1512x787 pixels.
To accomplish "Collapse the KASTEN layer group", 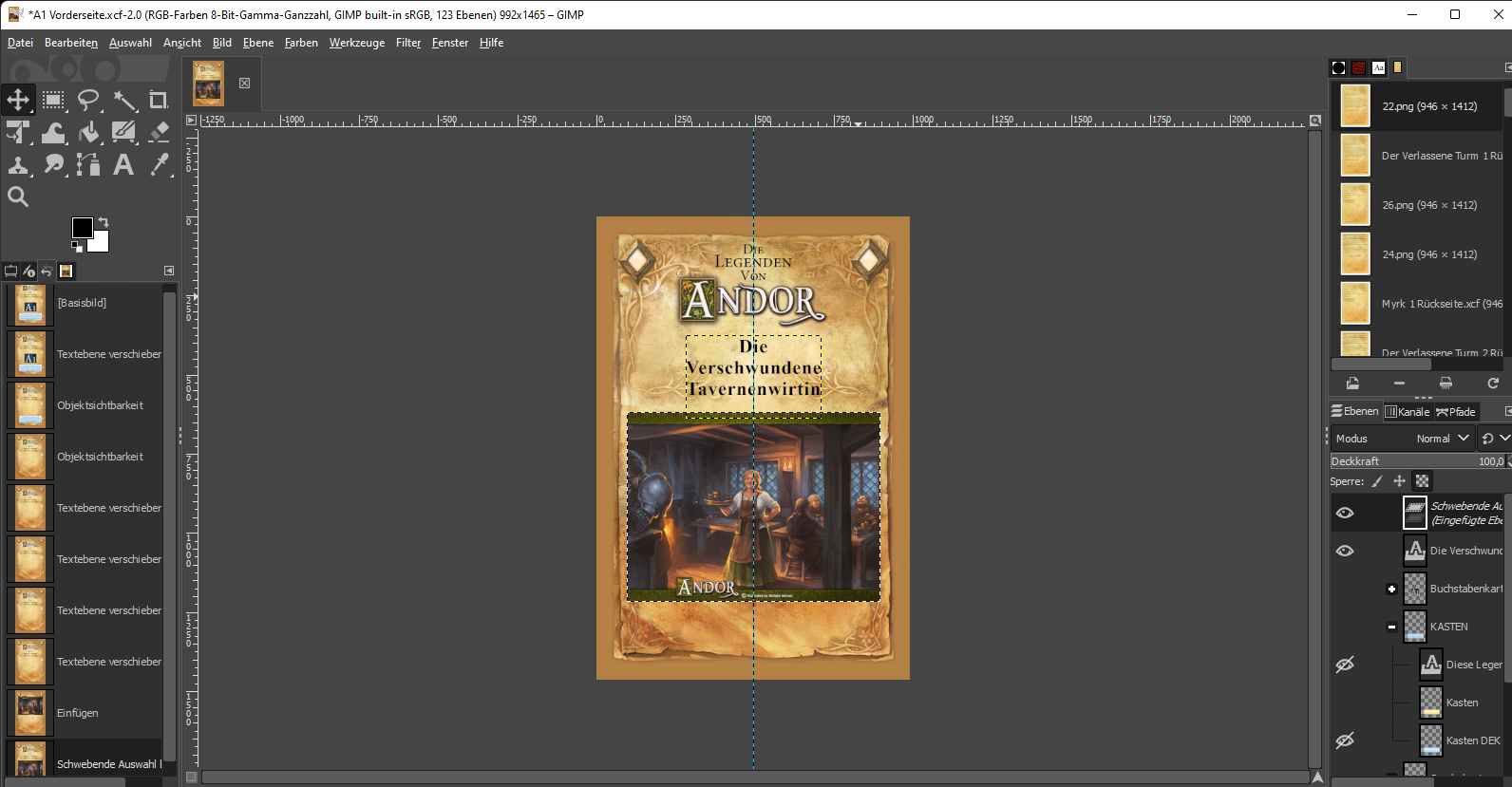I will pyautogui.click(x=1391, y=627).
